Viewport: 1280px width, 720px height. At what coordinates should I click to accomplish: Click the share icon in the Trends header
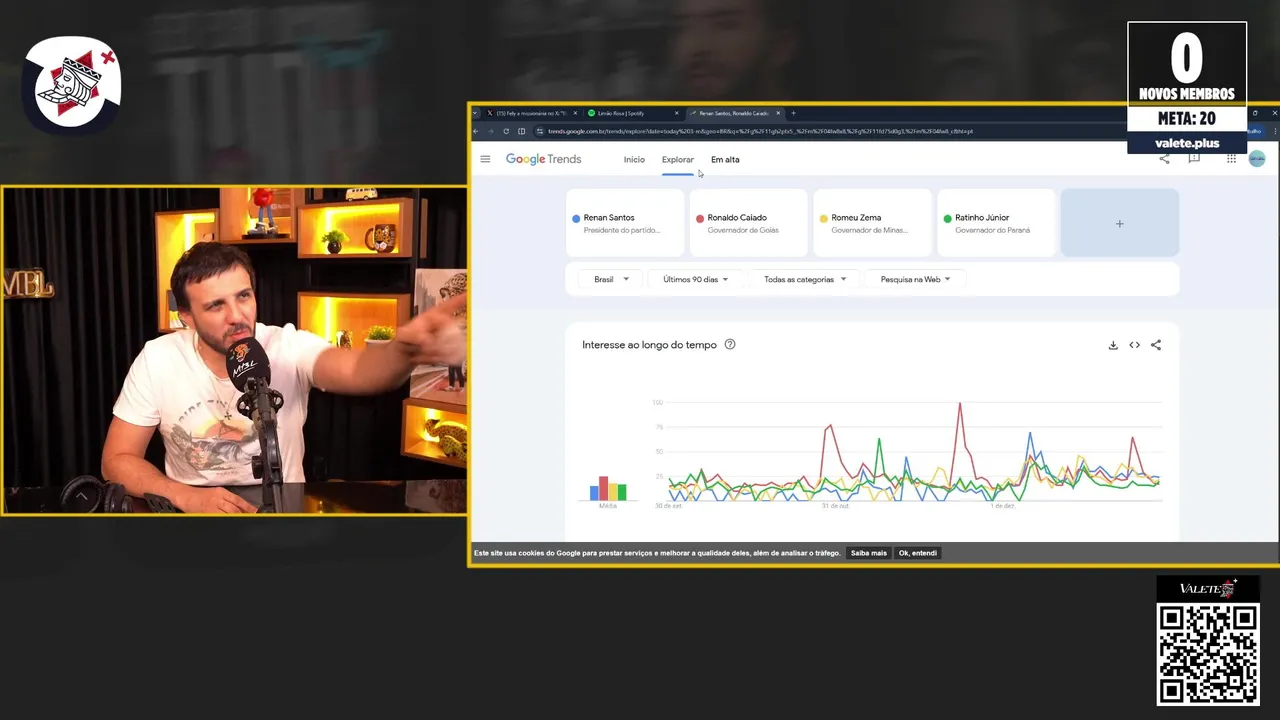[x=1164, y=159]
